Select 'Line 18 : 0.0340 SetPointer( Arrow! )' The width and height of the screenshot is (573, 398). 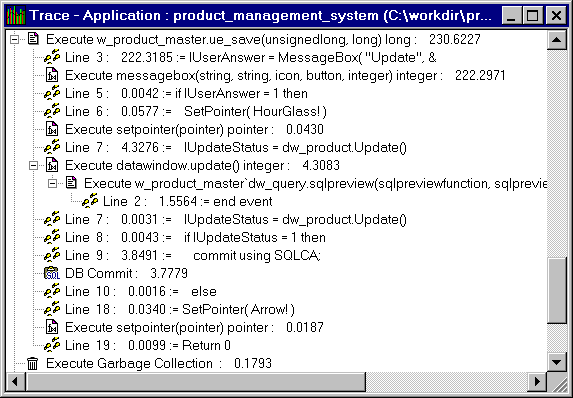[180, 310]
